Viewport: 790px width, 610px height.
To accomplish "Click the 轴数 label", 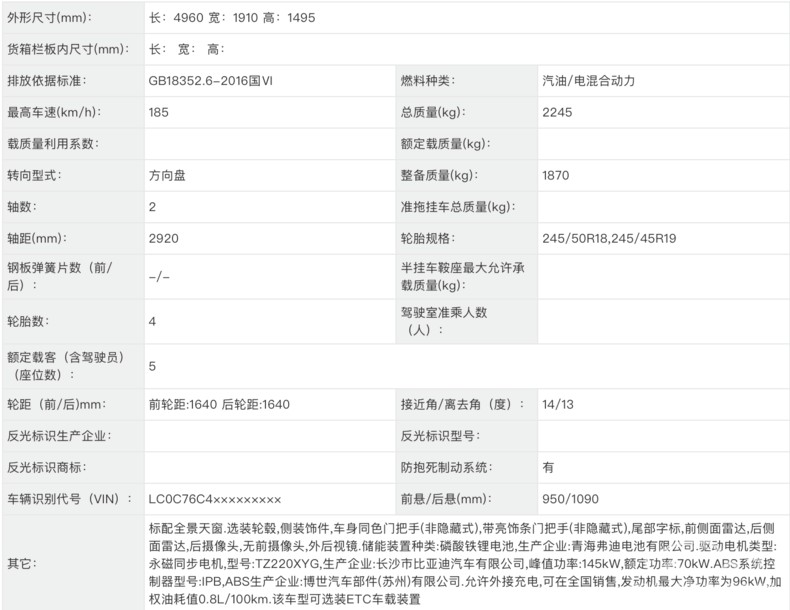I will point(22,207).
